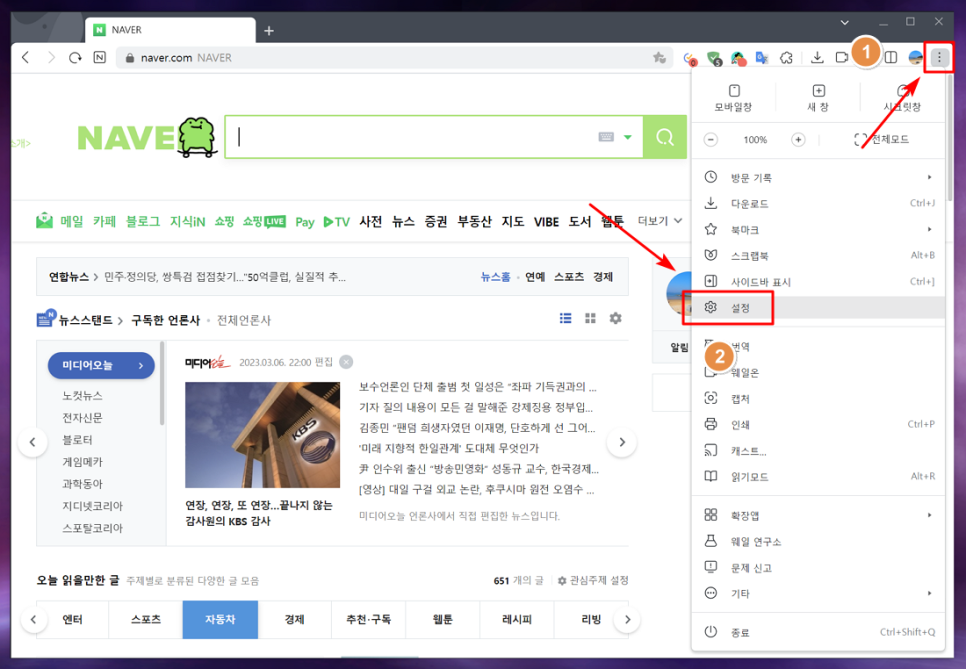Open 북마크 bookmark submenu

(x=818, y=229)
